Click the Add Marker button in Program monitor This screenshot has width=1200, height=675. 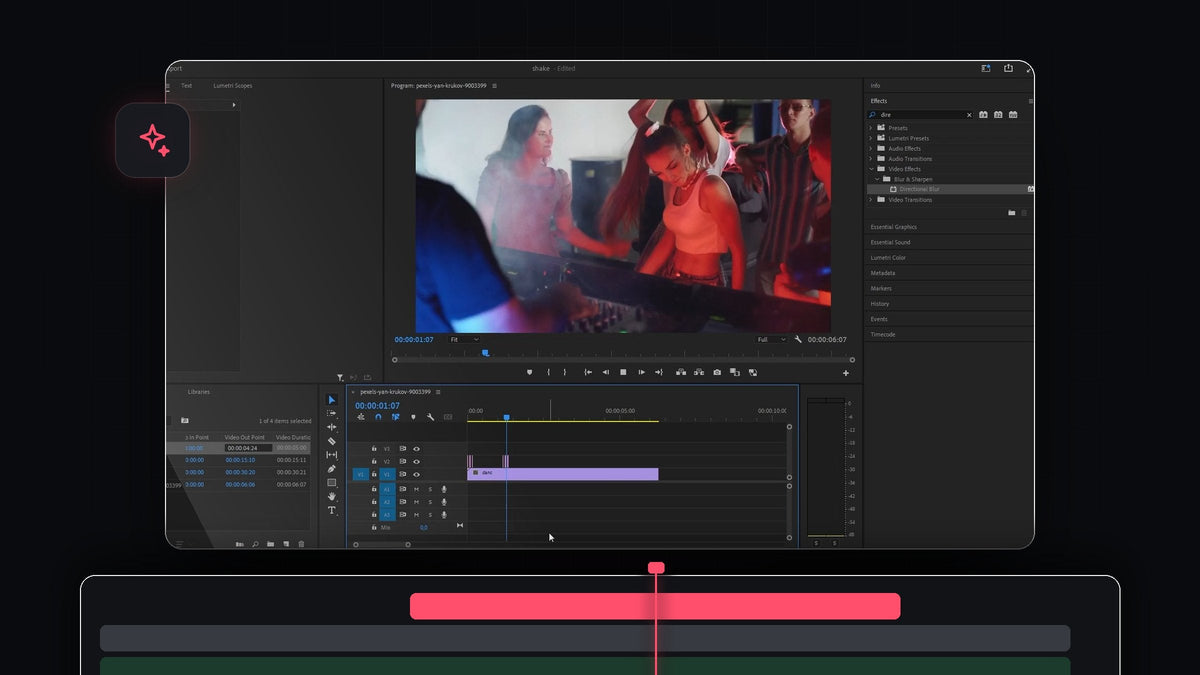click(x=530, y=372)
